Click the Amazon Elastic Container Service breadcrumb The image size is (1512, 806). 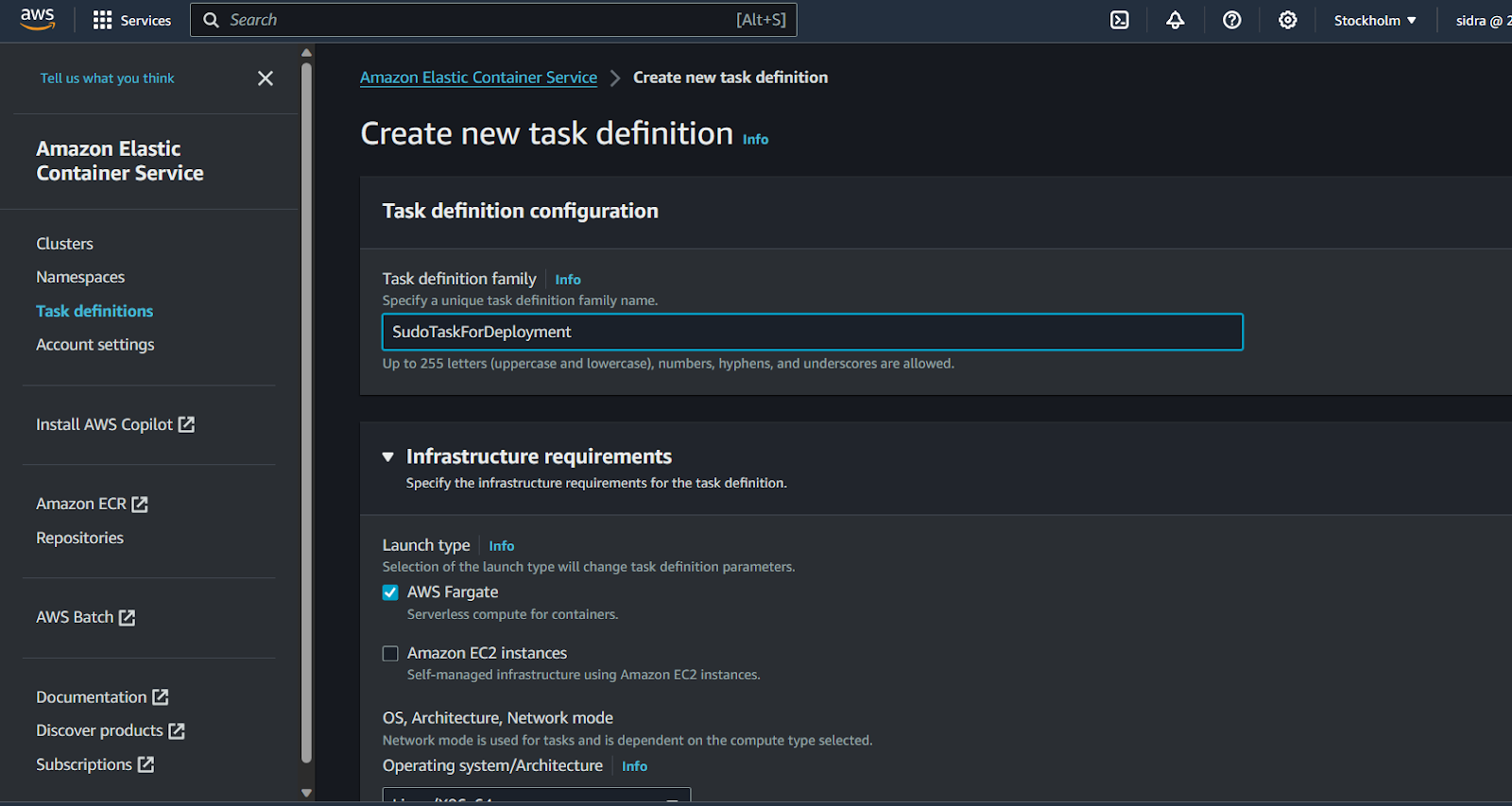[x=478, y=77]
